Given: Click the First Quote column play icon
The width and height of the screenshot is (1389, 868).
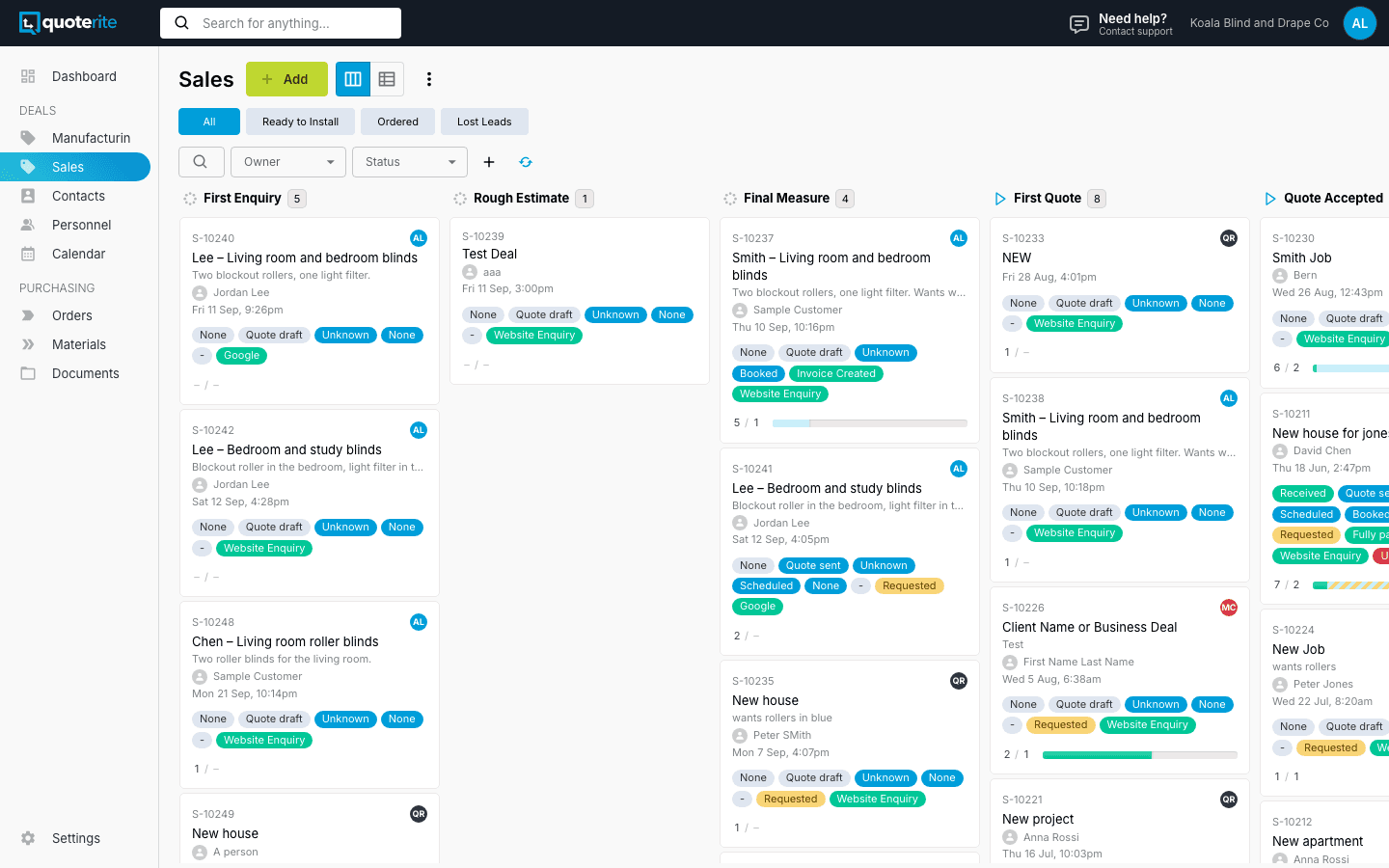Looking at the screenshot, I should (1000, 199).
